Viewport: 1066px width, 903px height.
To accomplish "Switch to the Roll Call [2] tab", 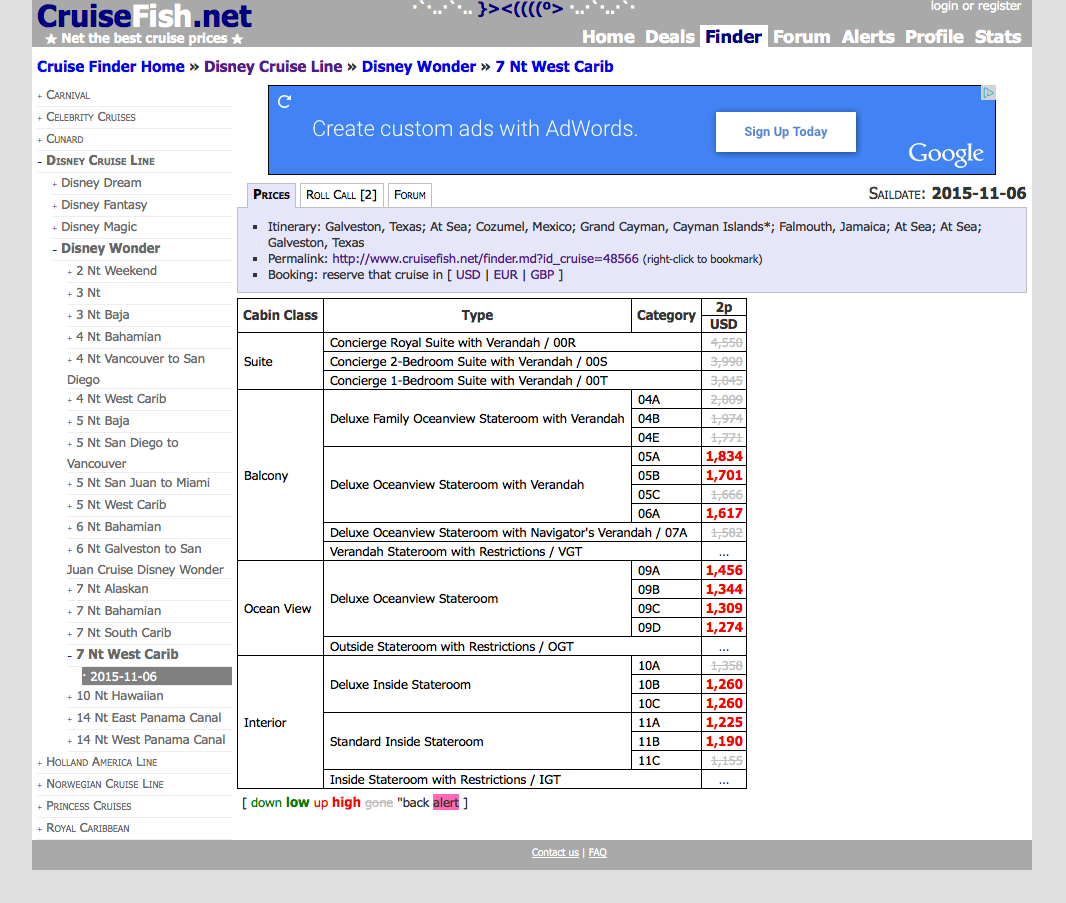I will coord(341,195).
